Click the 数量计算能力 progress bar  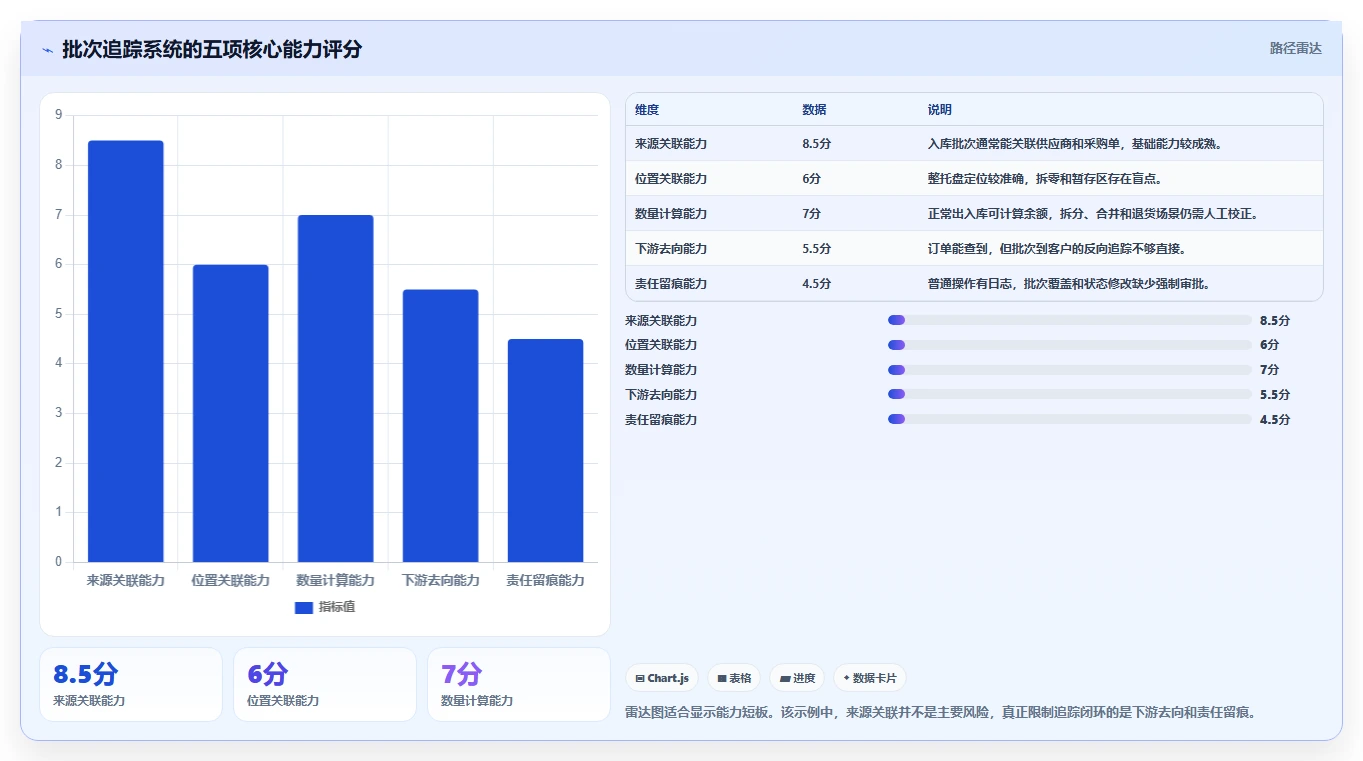pos(1070,370)
